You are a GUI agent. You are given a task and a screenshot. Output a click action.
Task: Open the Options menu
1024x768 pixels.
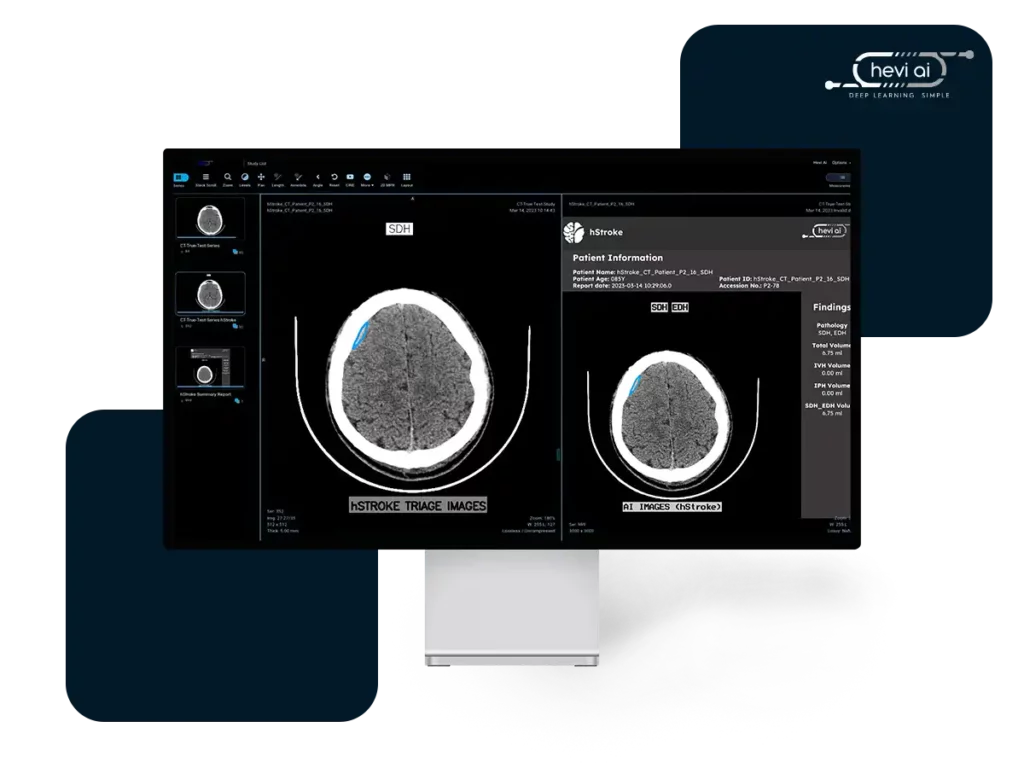point(840,162)
